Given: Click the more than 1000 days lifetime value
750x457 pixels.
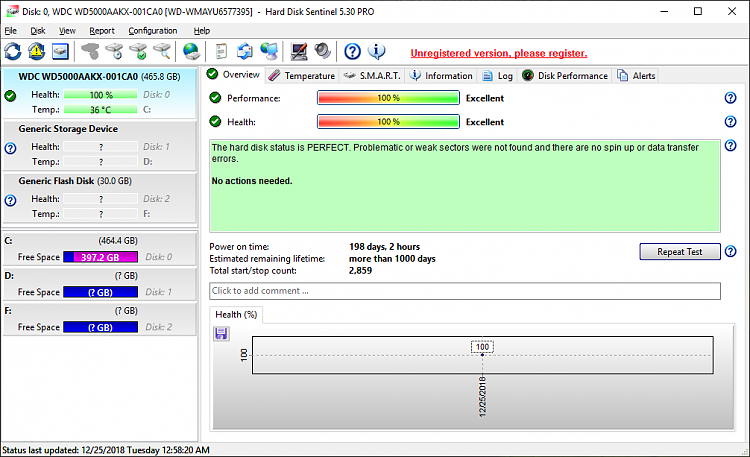Looking at the screenshot, I should [392, 258].
